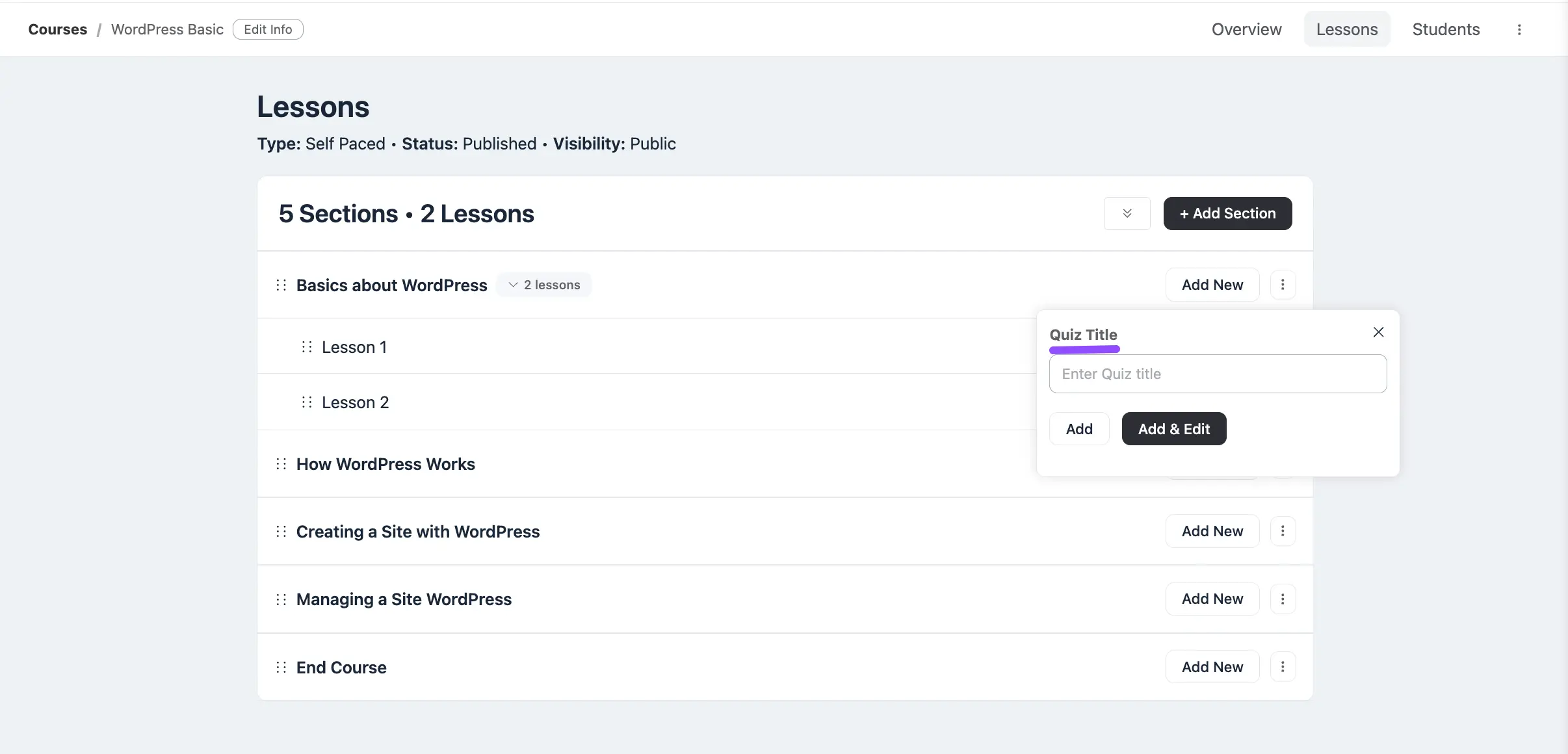The height and width of the screenshot is (754, 1568).
Task: Select the Managing a Site WordPress title
Action: [x=404, y=599]
